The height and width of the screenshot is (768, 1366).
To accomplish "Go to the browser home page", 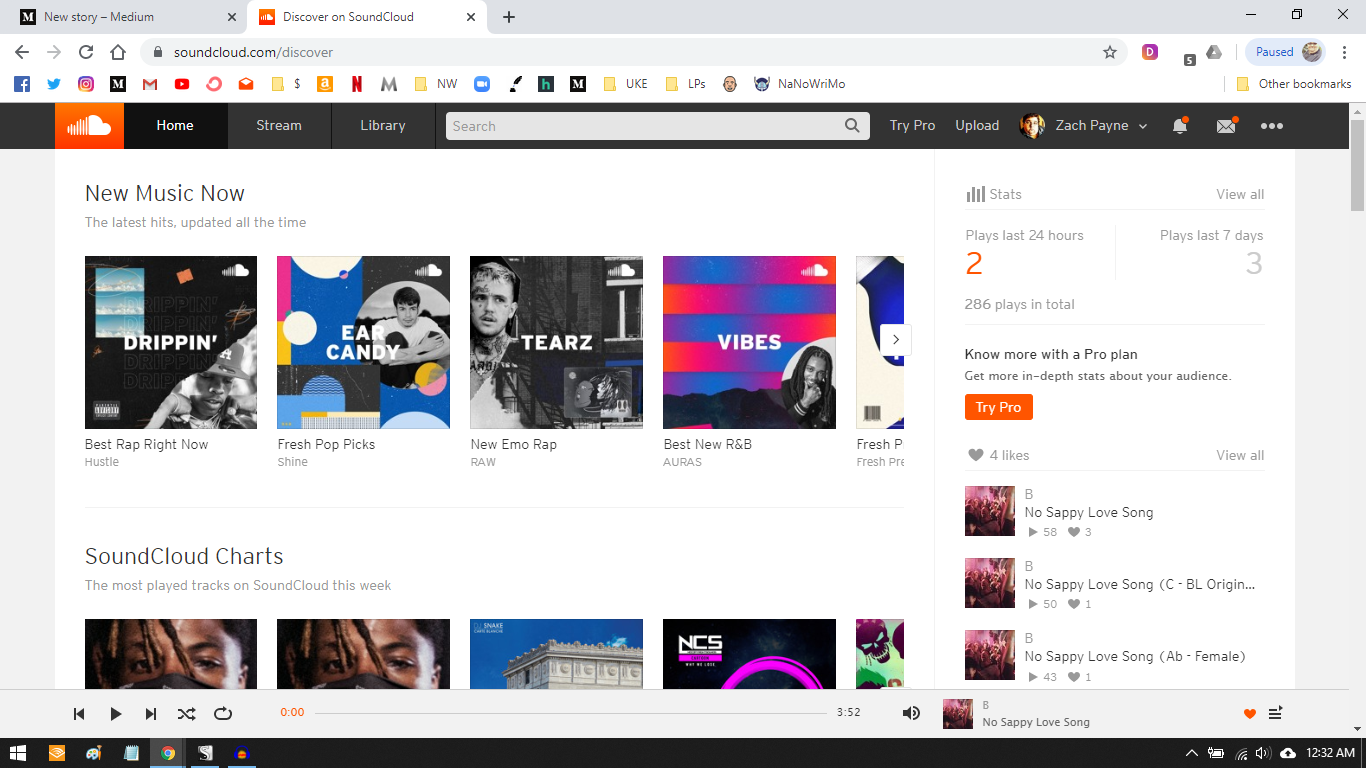I will 118,52.
